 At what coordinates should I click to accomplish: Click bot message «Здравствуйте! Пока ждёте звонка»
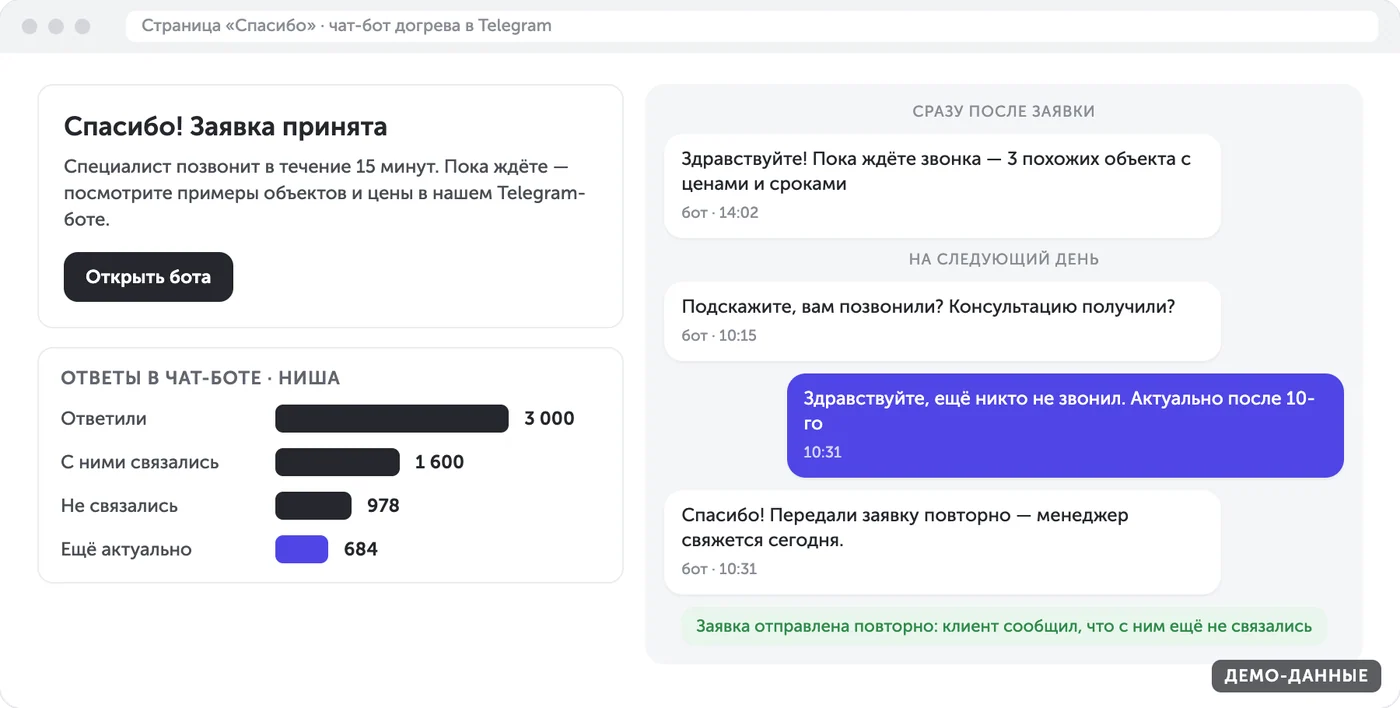pos(942,186)
